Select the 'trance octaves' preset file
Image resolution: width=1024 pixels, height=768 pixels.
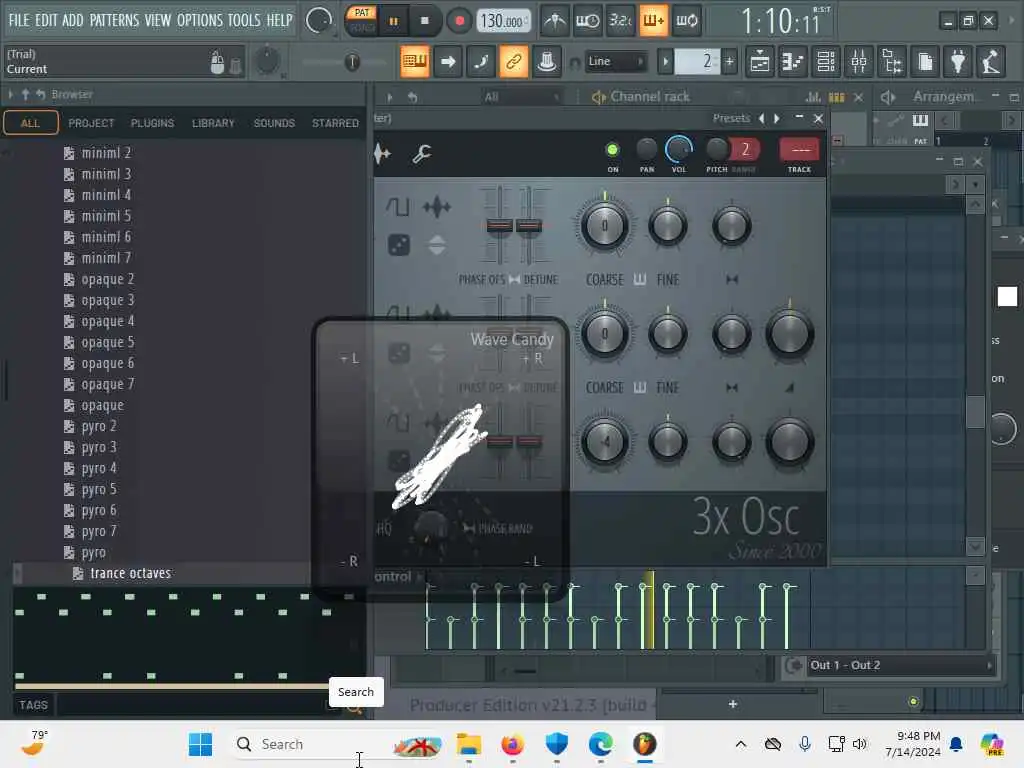coord(131,573)
